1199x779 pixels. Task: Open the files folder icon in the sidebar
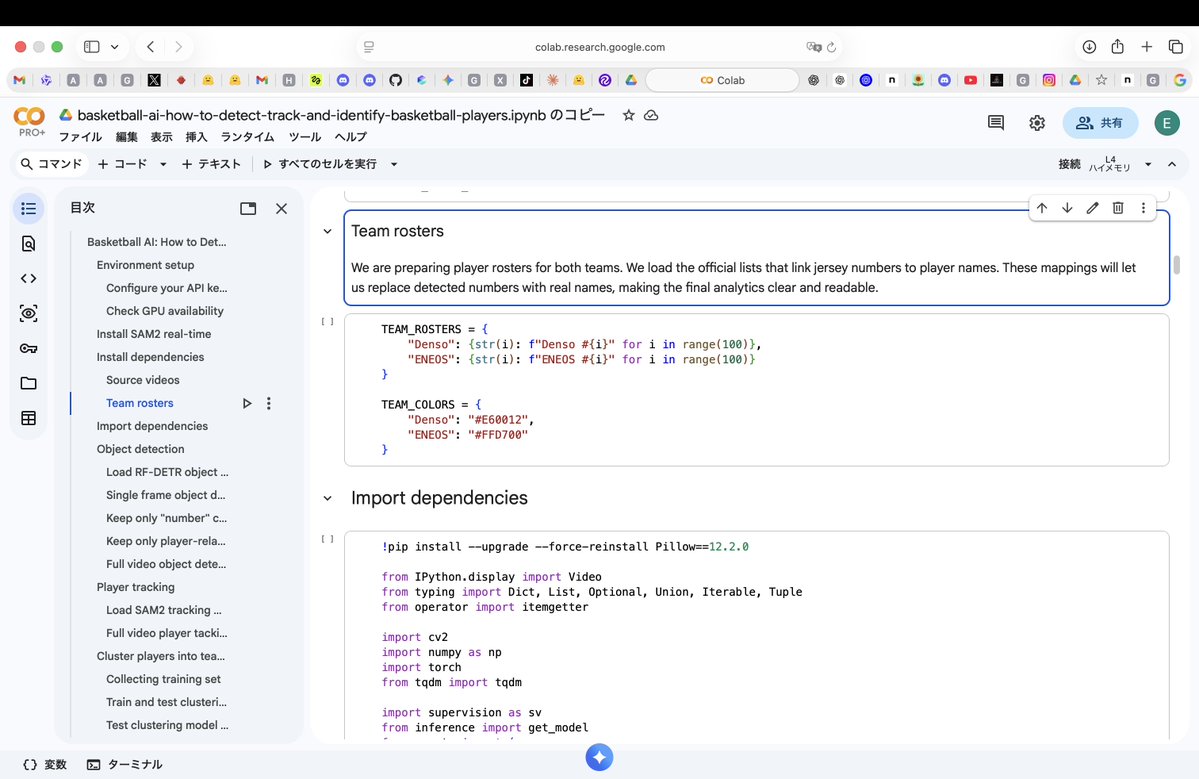pyautogui.click(x=28, y=383)
